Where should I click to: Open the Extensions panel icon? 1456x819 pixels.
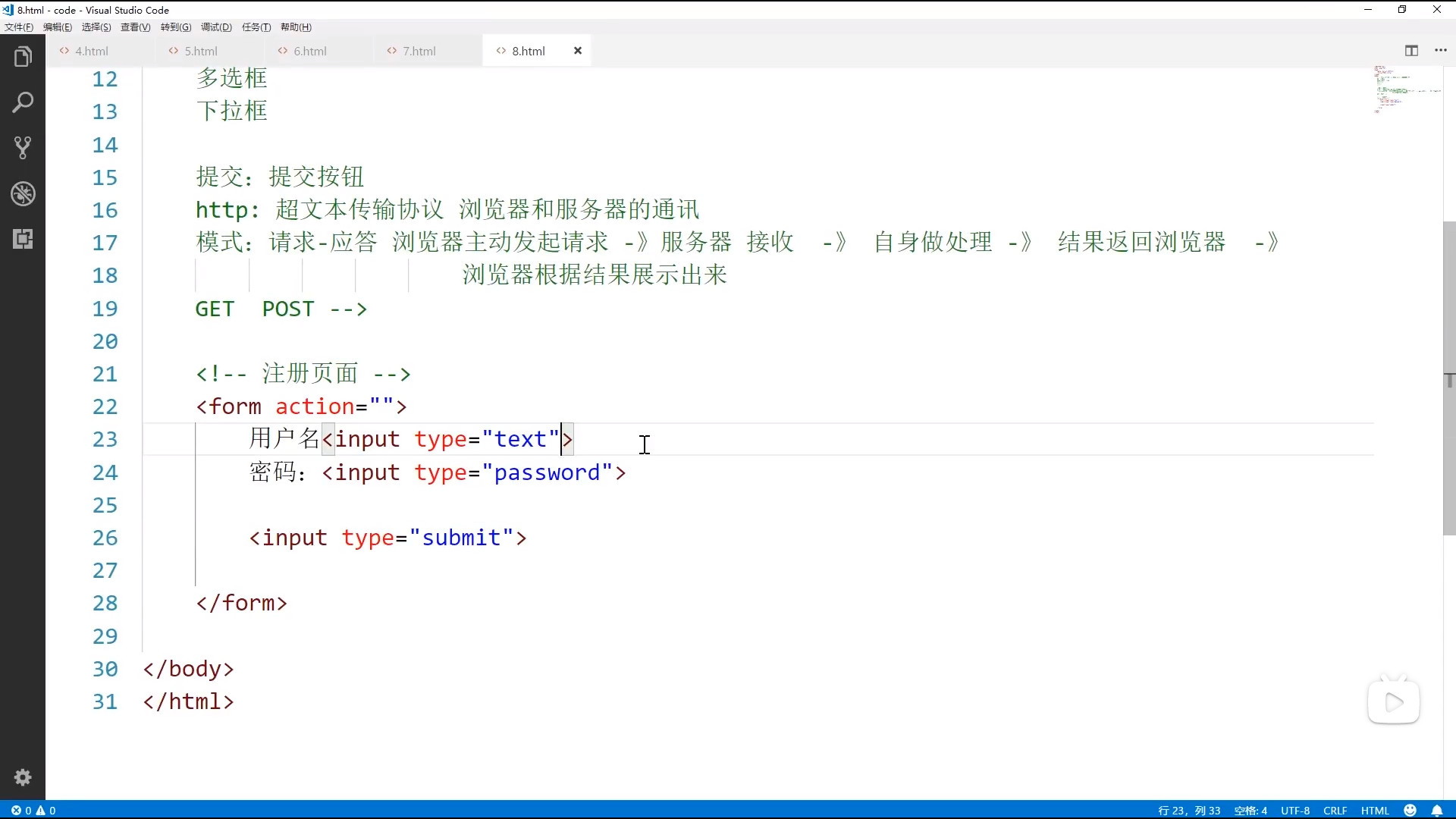pos(23,240)
